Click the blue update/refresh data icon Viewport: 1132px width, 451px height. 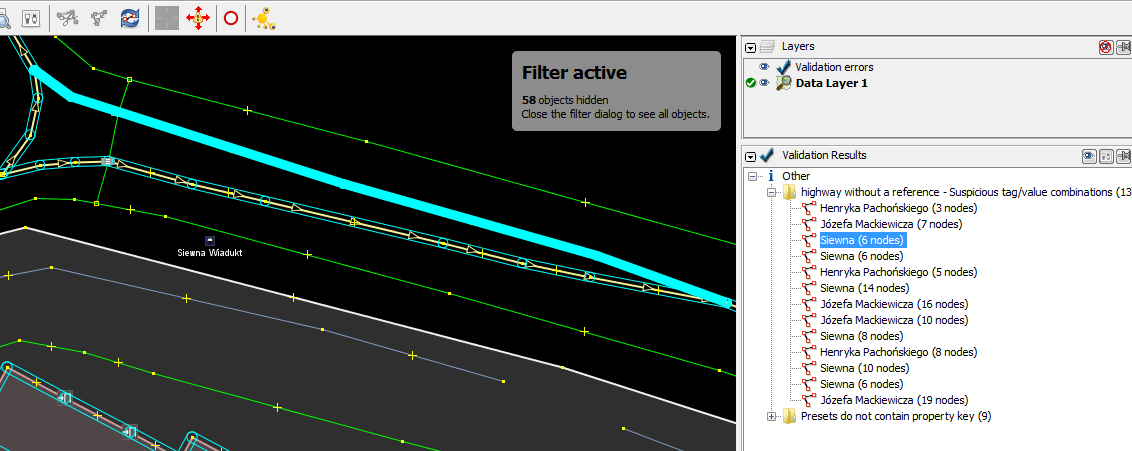pos(130,18)
